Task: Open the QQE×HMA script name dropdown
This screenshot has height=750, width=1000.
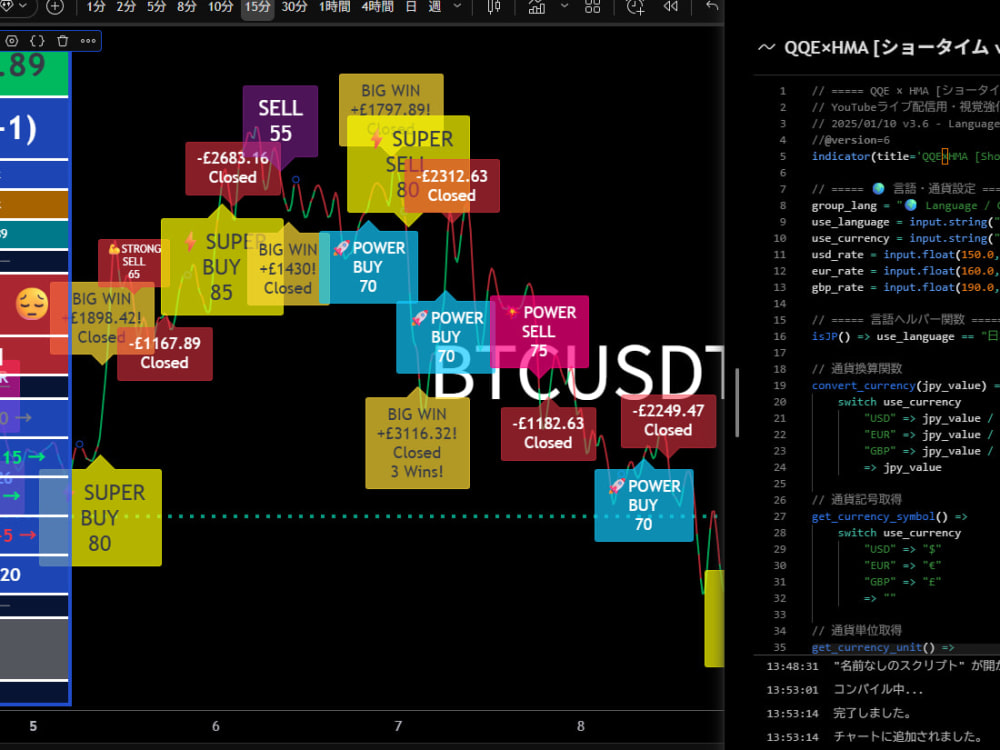Action: 890,47
